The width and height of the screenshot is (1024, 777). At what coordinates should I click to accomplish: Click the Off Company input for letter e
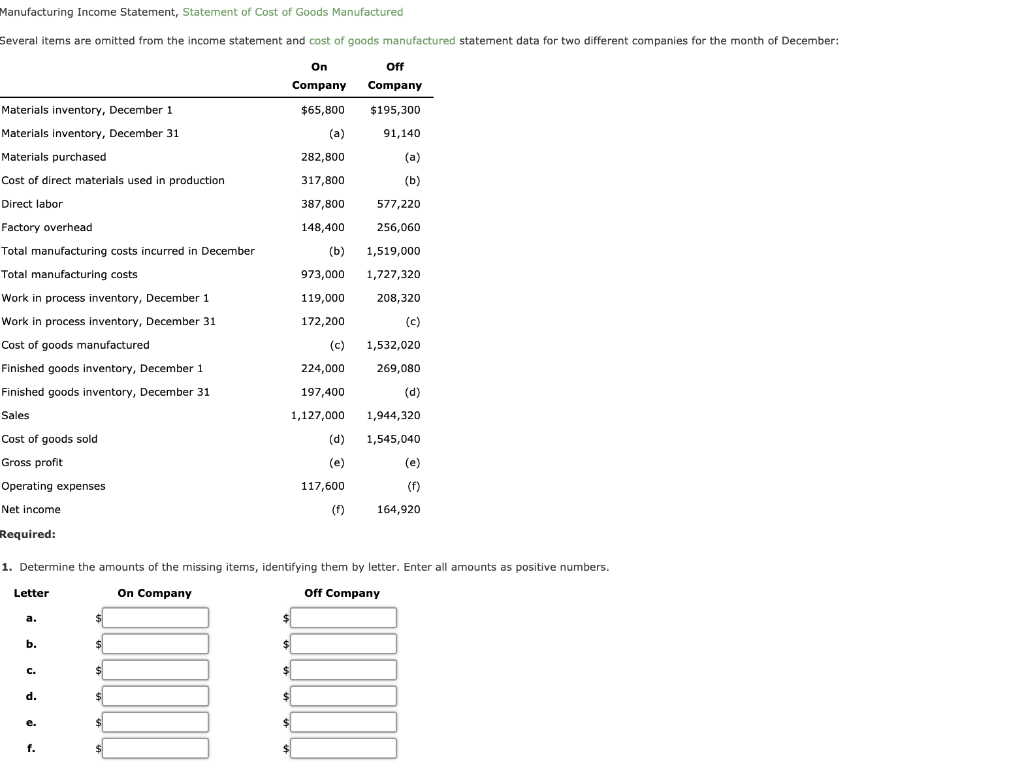pos(343,721)
